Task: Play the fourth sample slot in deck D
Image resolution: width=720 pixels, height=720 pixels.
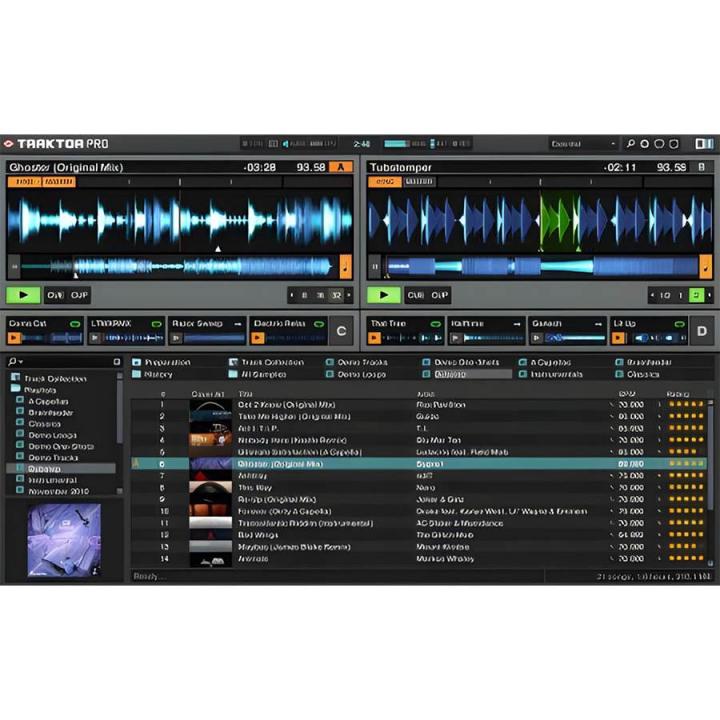Action: 618,338
